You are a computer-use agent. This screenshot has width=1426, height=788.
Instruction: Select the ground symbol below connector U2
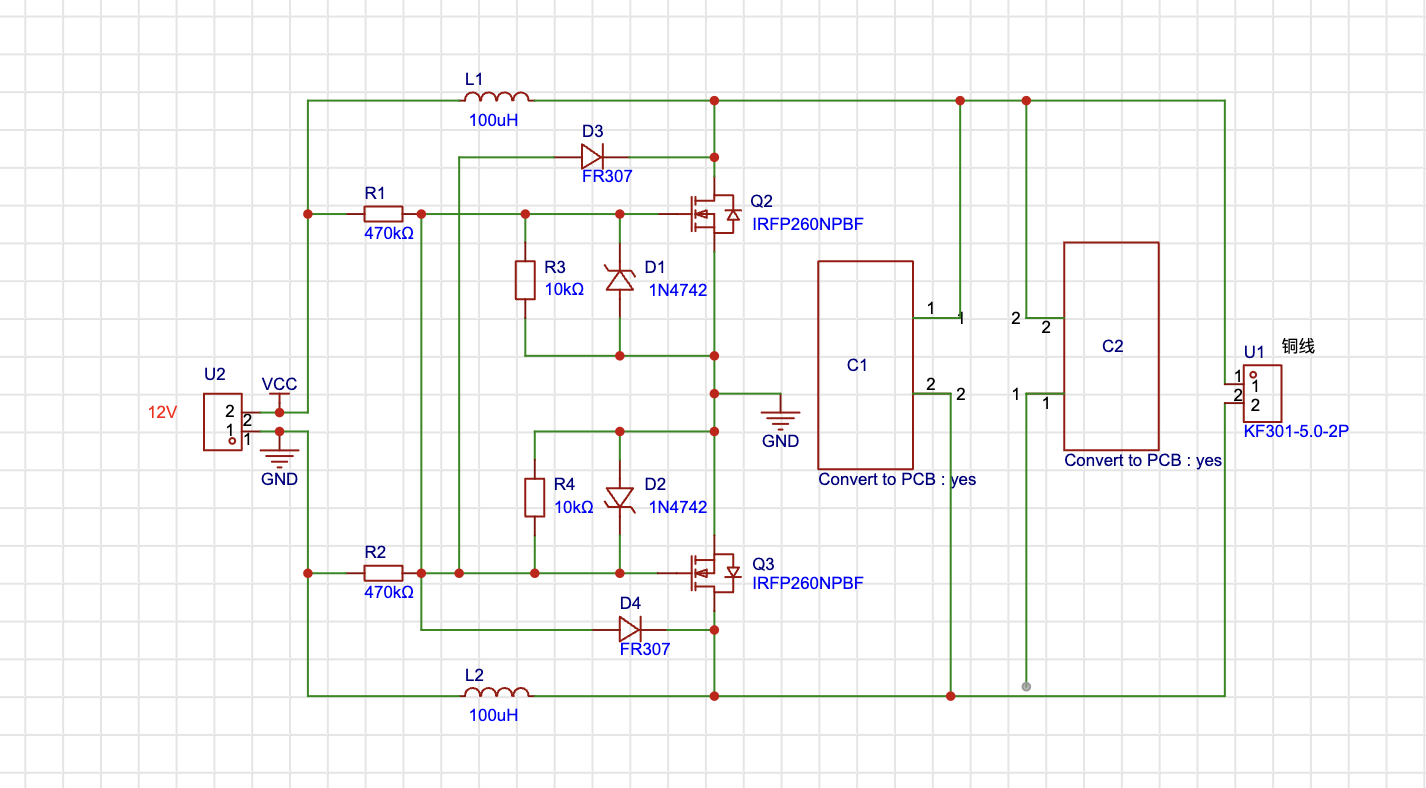280,450
